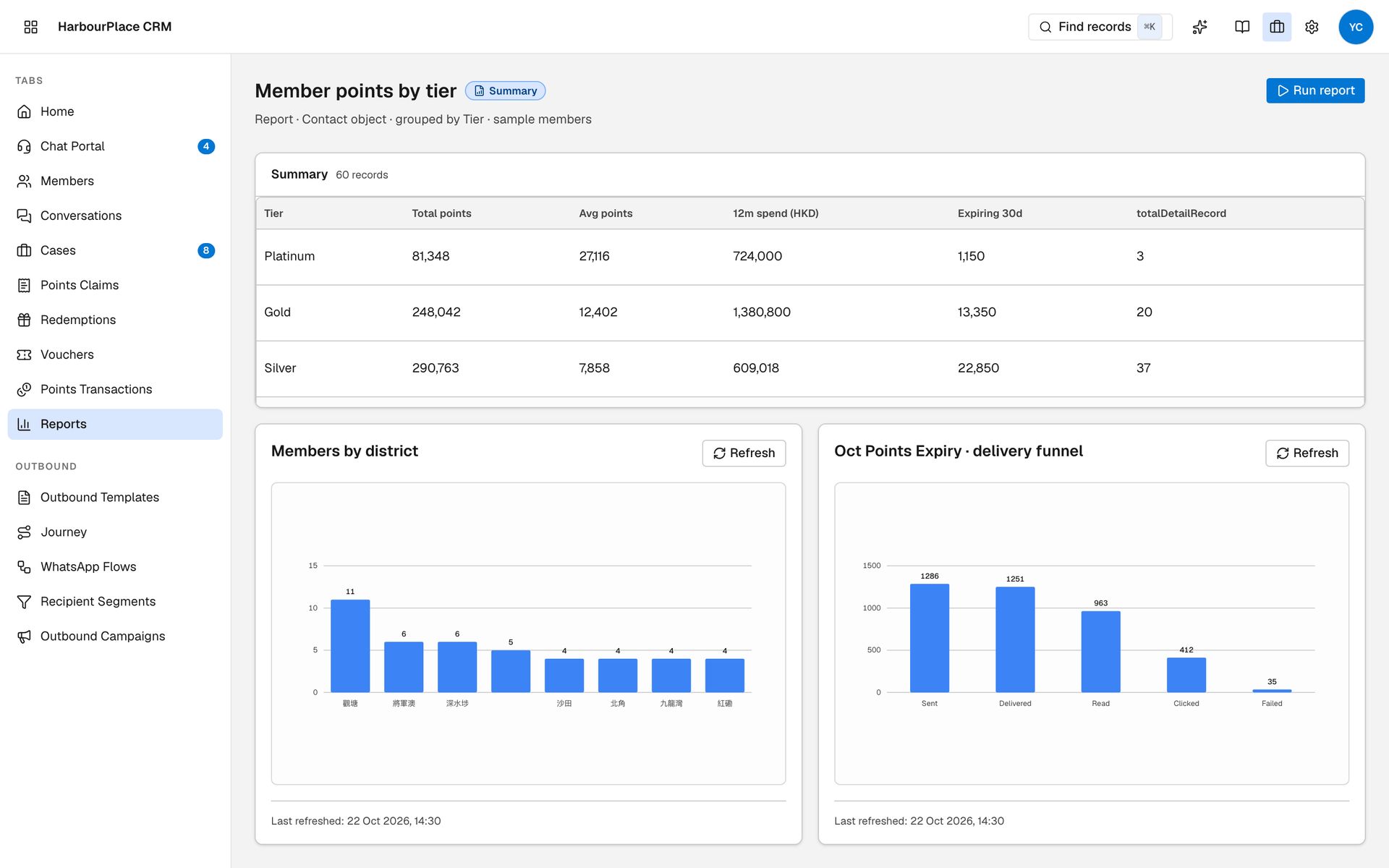This screenshot has height=868, width=1389.
Task: Go to Points Claims tab
Action: (115, 285)
